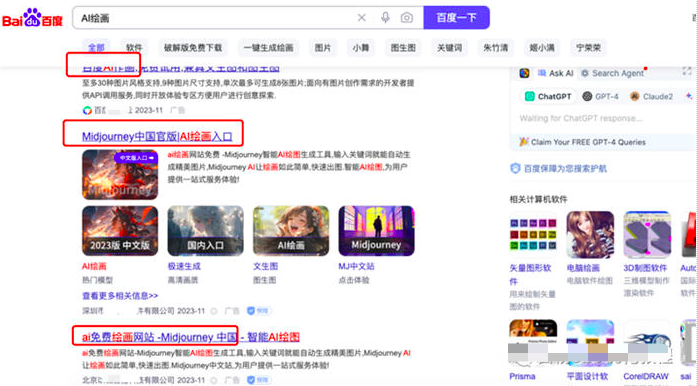Choose the ChatGPT model chip
The height and width of the screenshot is (386, 697).
click(x=548, y=96)
